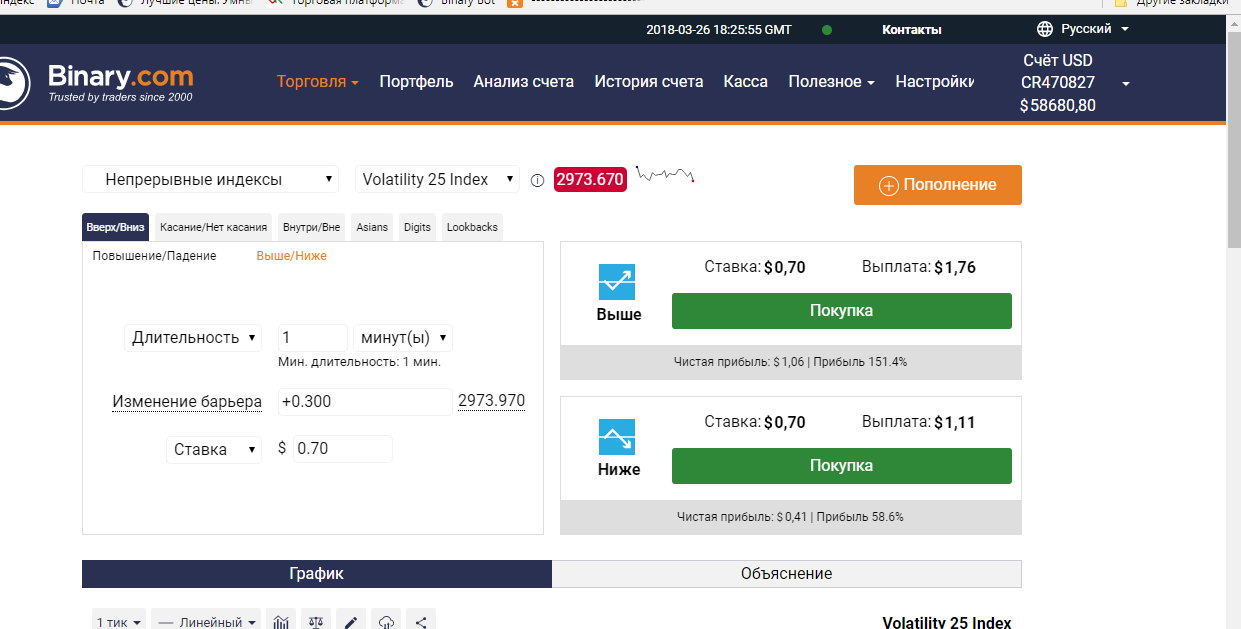
Task: Open the Длительность type dropdown
Action: click(194, 338)
